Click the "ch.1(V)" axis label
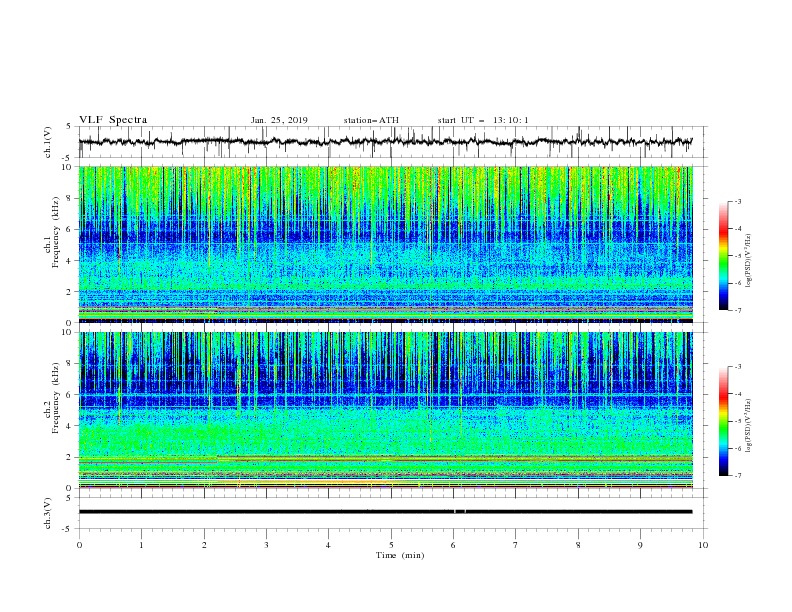 (x=48, y=142)
